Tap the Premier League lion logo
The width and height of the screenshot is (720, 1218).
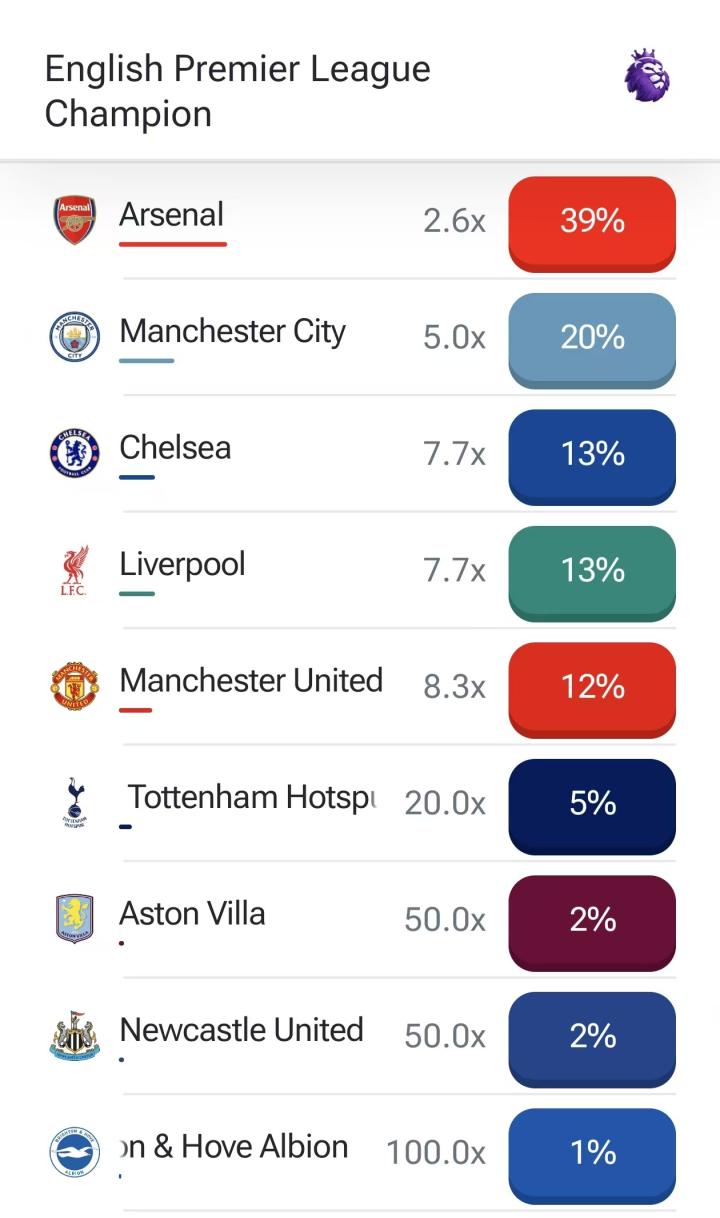(647, 75)
